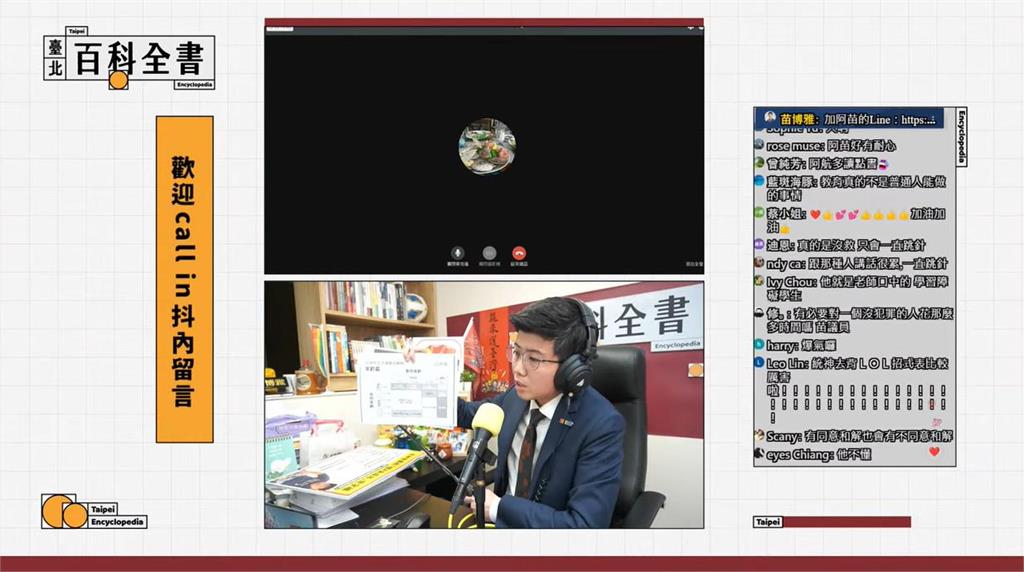Toggle the camera button in the call window
Screen dimensions: 1024x572
(489, 253)
